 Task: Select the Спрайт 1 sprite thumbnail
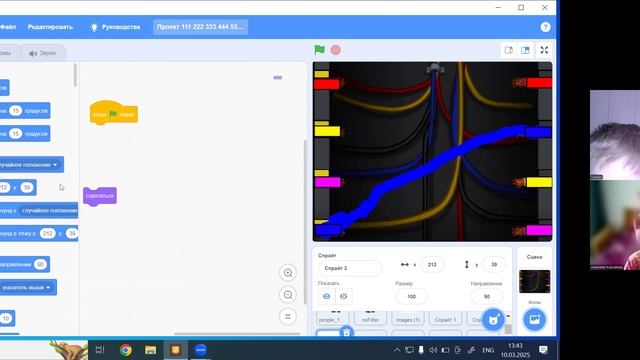click(445, 317)
